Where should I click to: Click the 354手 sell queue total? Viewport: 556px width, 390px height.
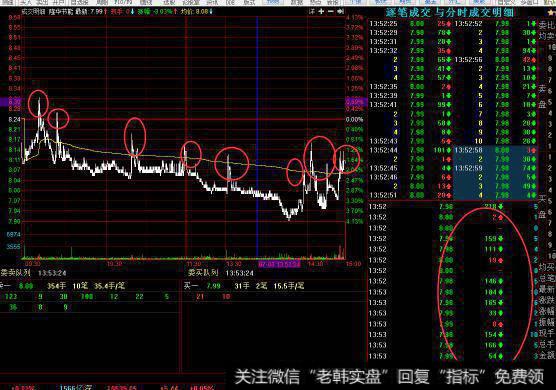56,286
